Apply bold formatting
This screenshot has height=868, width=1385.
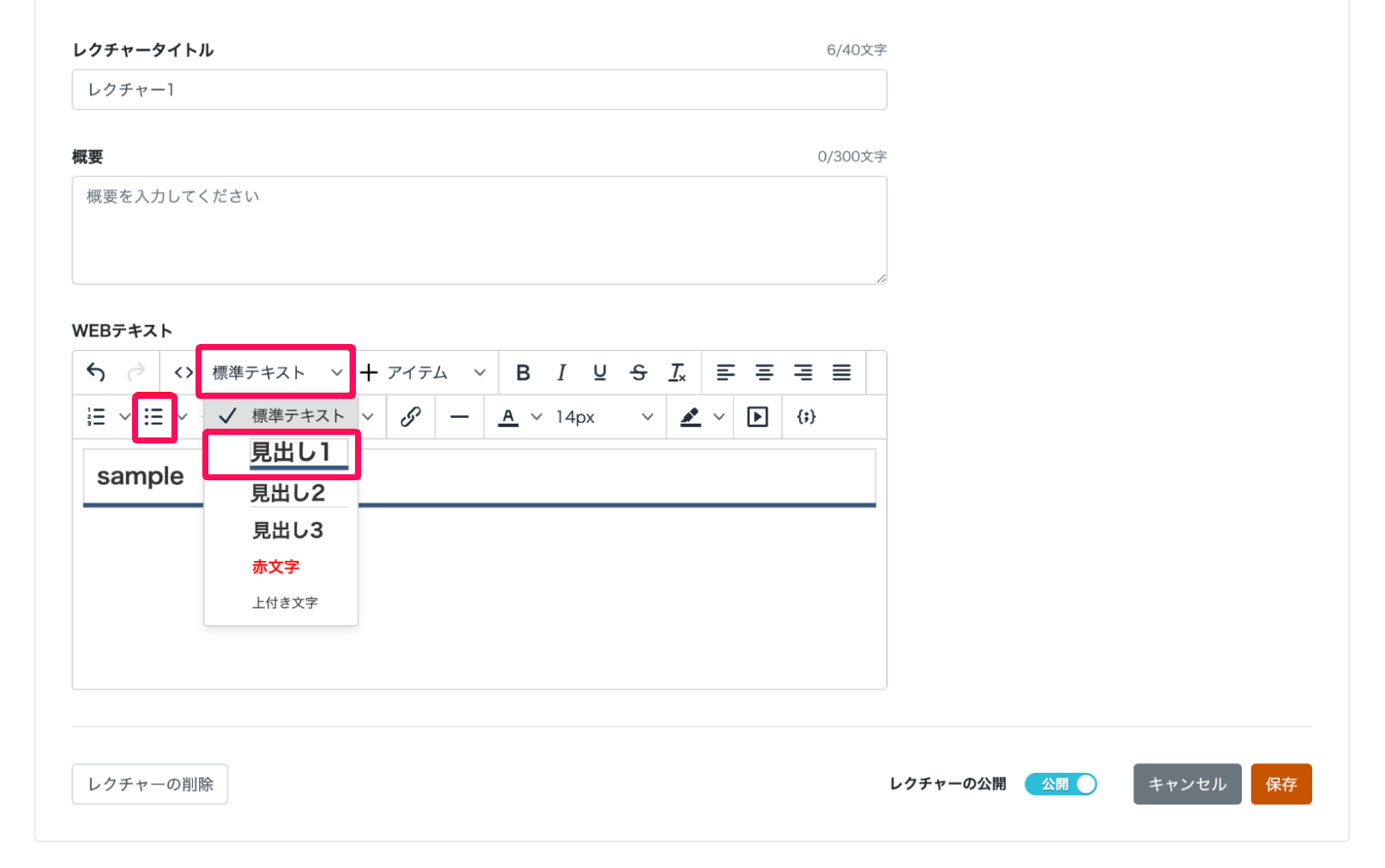[x=523, y=372]
